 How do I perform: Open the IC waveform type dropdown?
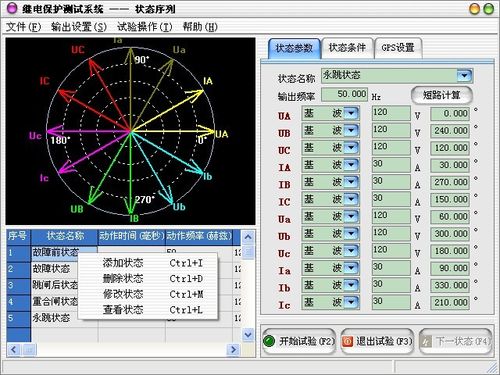pyautogui.click(x=351, y=199)
